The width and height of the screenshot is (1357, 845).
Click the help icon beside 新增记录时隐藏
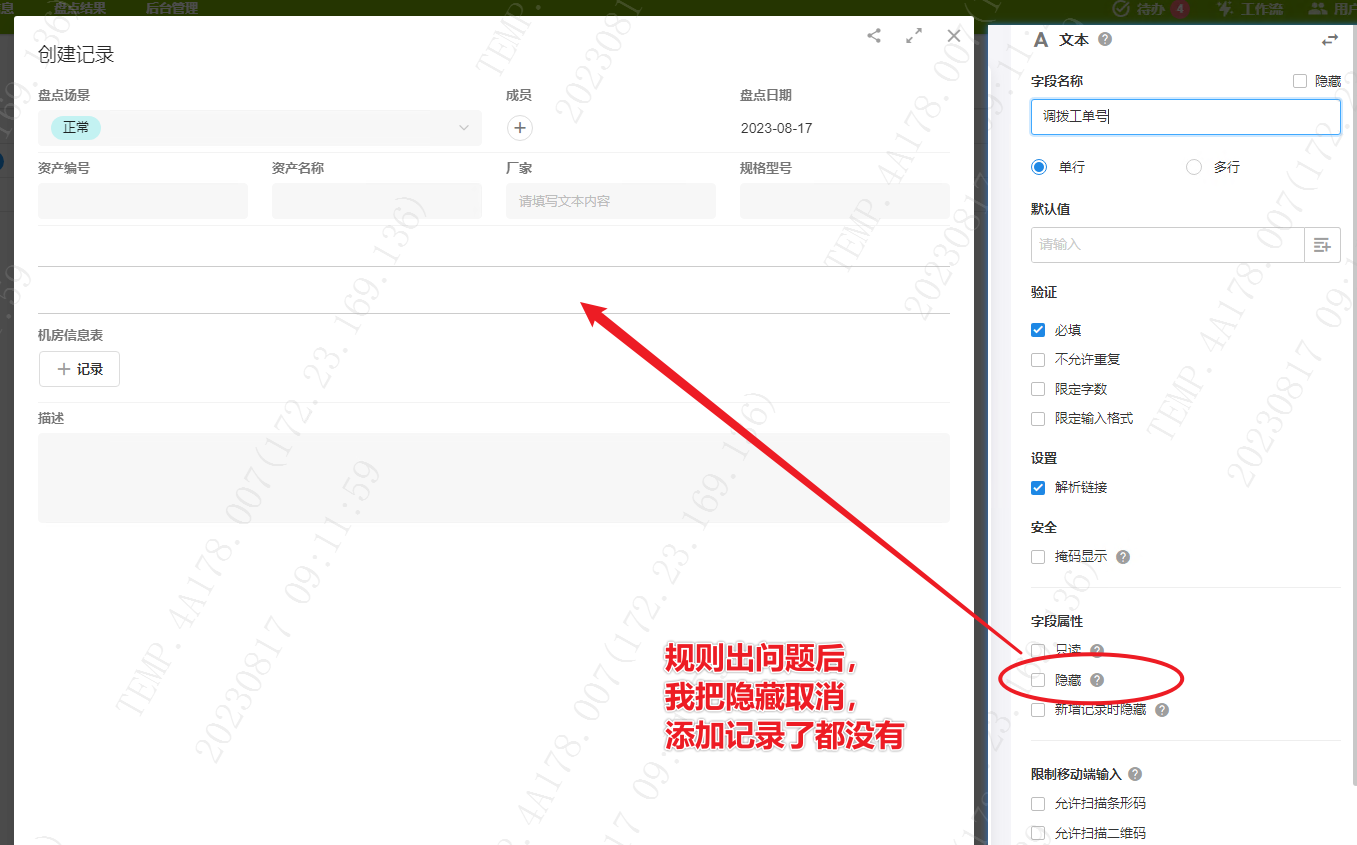(x=1162, y=710)
